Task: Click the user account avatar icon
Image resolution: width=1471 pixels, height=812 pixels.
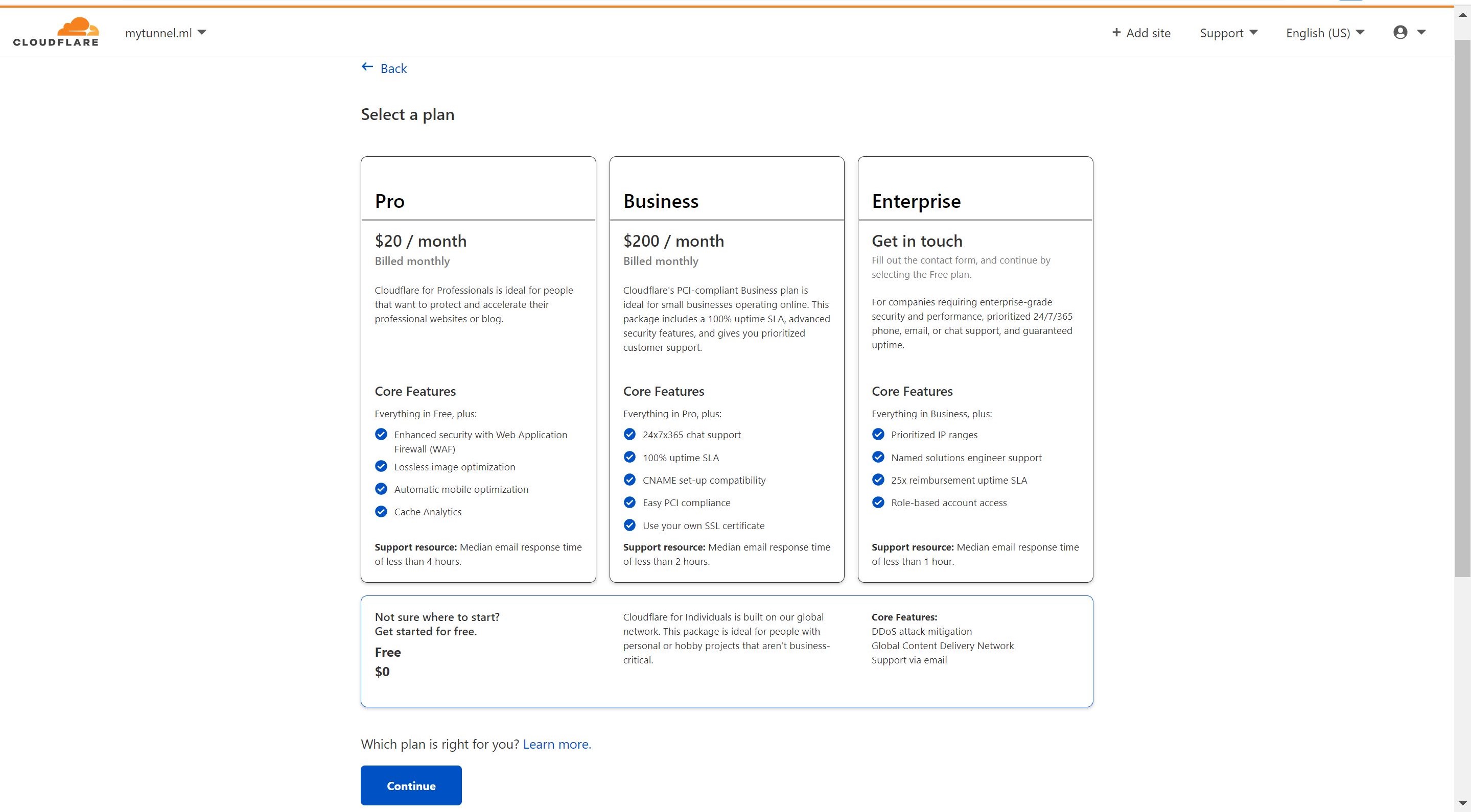Action: pos(1399,33)
